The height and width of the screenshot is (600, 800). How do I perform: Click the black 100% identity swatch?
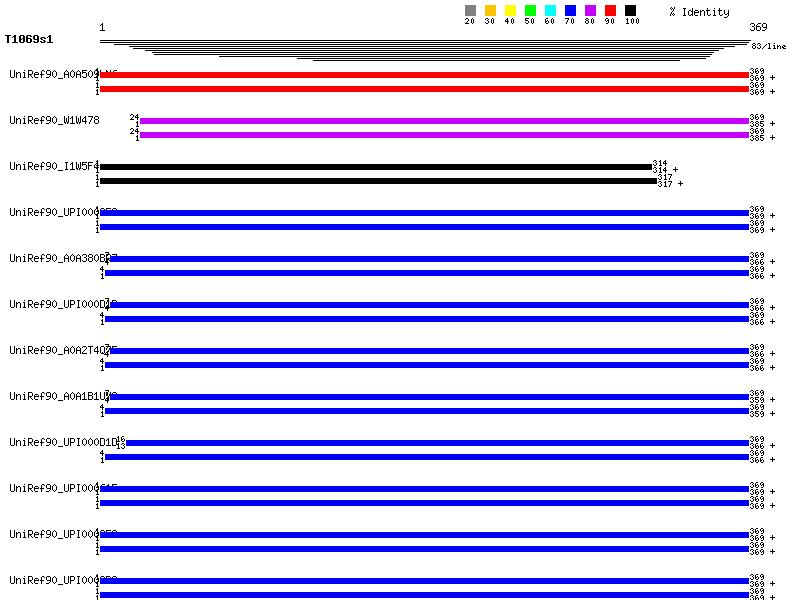coord(630,11)
